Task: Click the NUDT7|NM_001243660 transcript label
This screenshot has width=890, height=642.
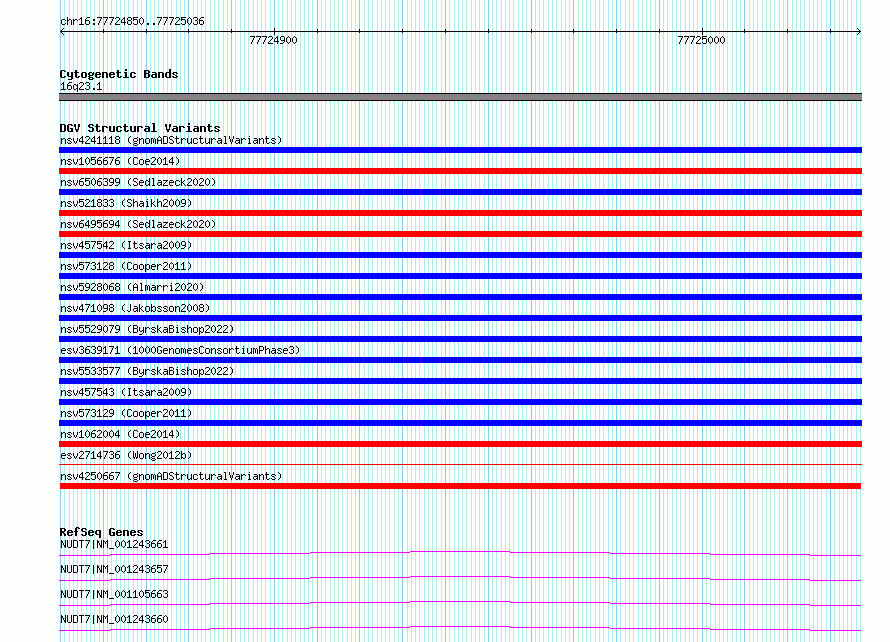Action: [x=114, y=619]
